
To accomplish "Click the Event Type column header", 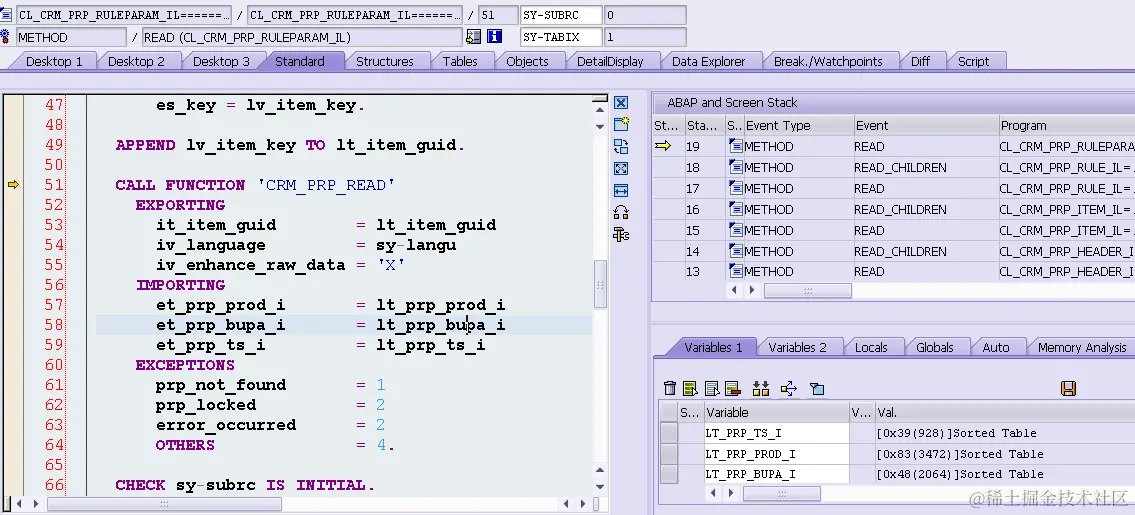I will point(798,125).
